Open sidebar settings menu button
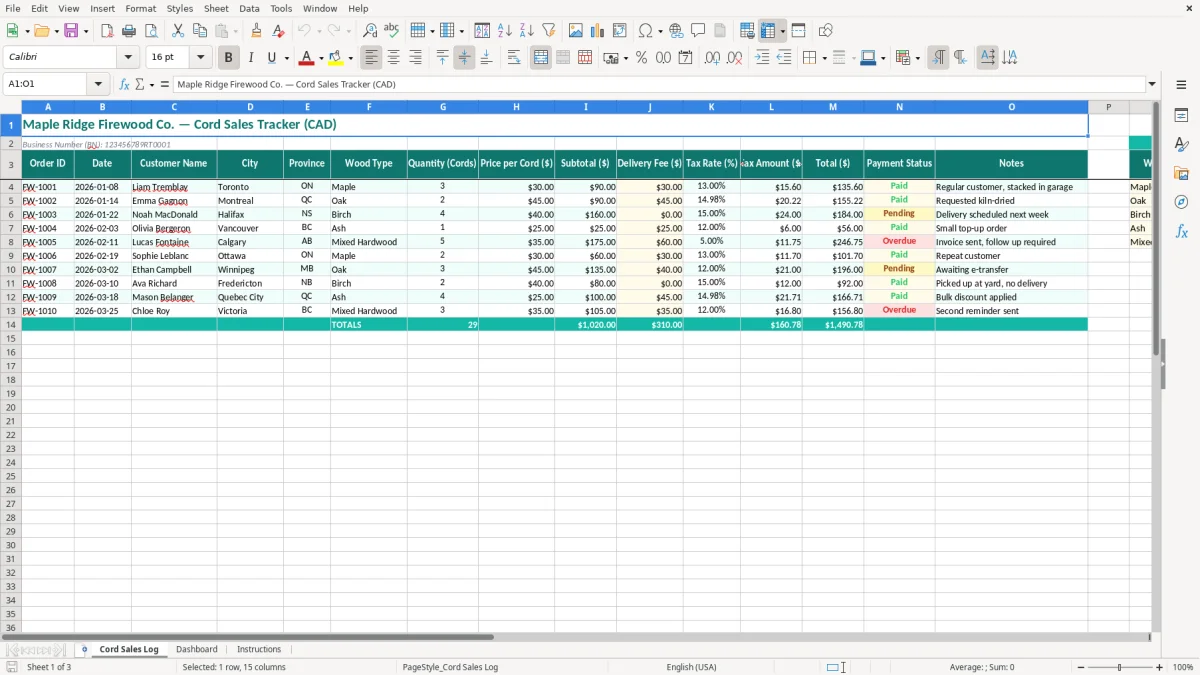This screenshot has height=675, width=1200. click(1181, 84)
